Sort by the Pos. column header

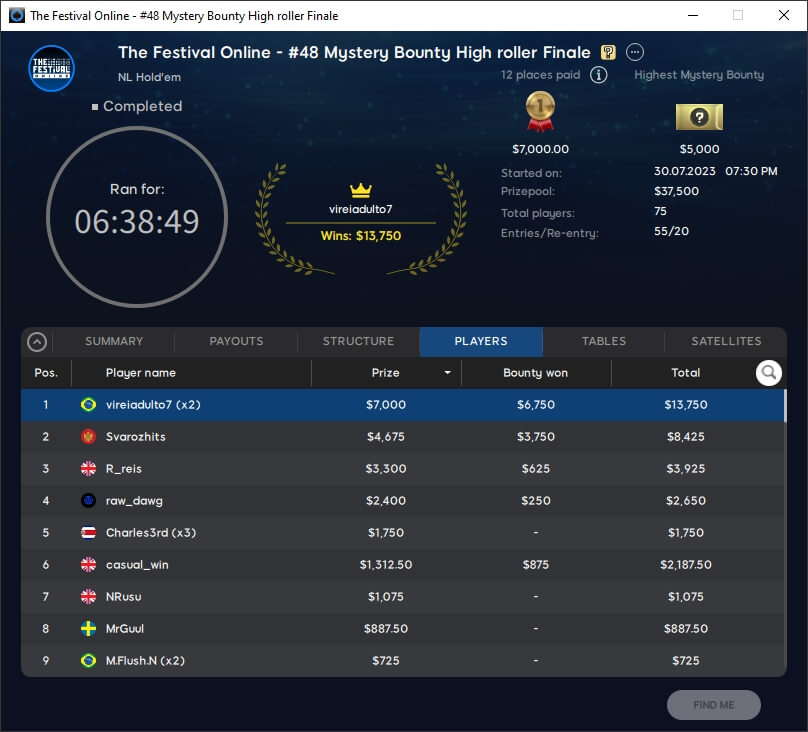tap(46, 372)
